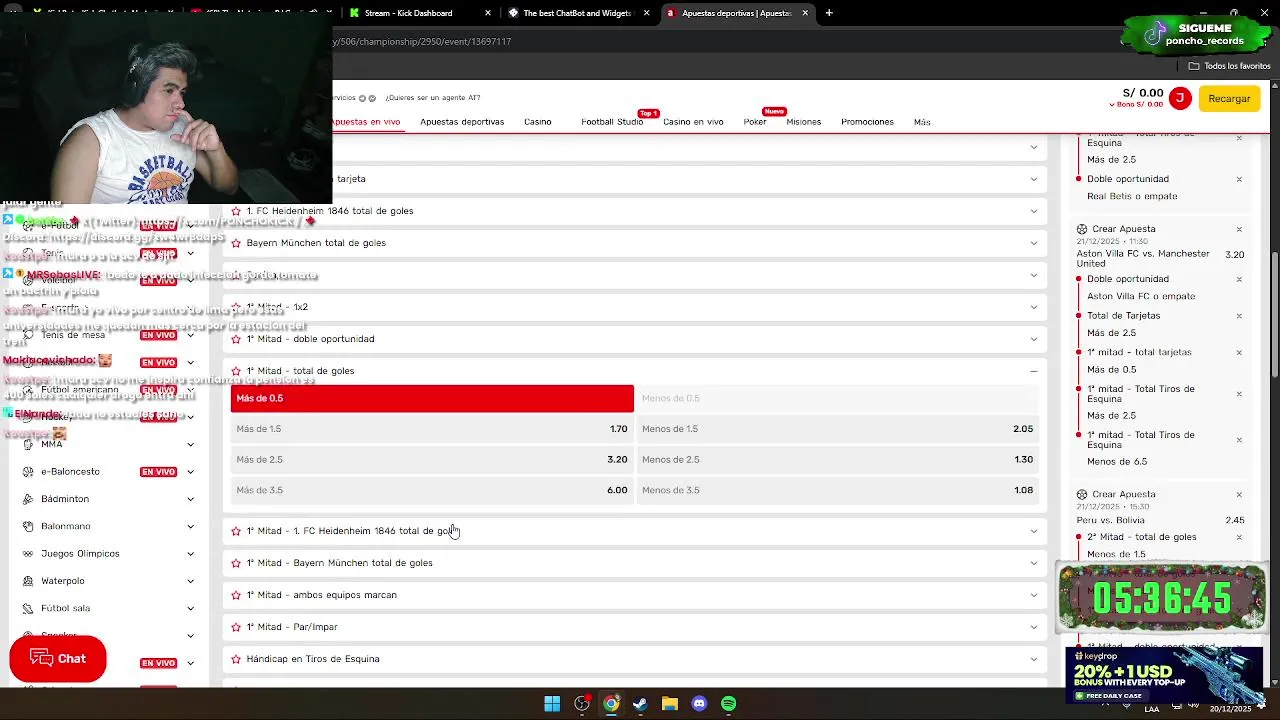The width and height of the screenshot is (1280, 720).
Task: Select 'Más de 1.5' odds 1.70
Action: click(x=432, y=429)
